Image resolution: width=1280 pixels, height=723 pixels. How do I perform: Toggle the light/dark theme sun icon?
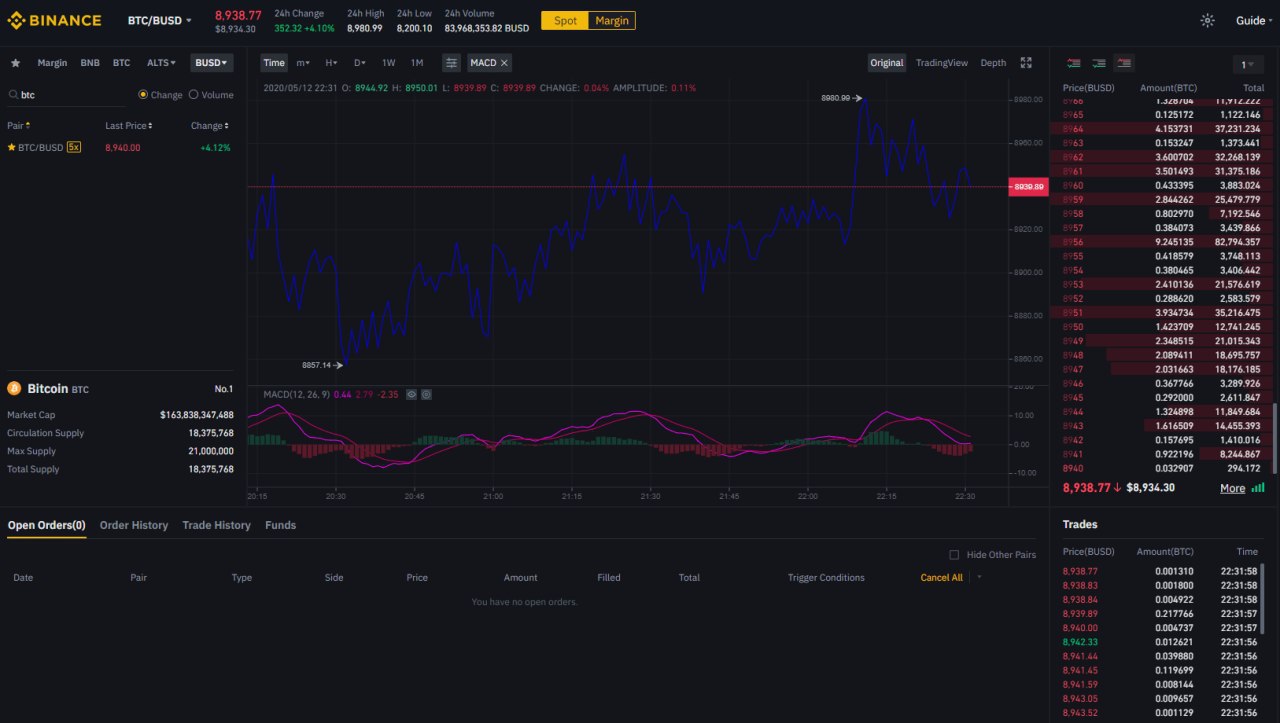1207,20
